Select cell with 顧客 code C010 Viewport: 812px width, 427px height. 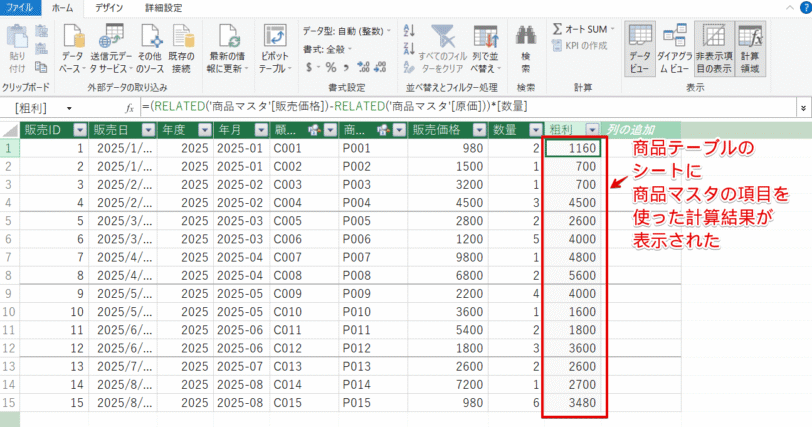(304, 312)
